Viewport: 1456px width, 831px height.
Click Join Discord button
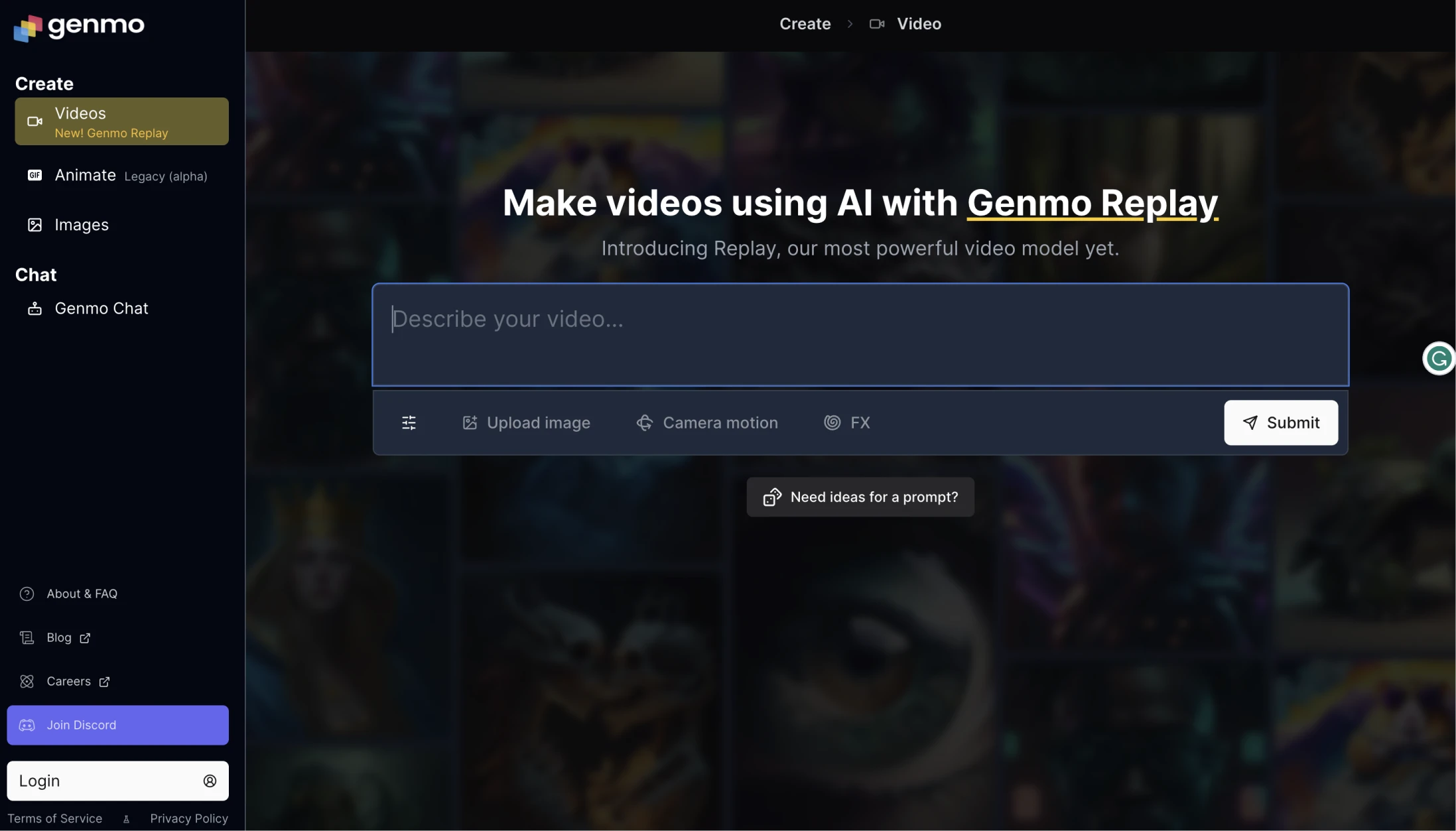pyautogui.click(x=118, y=725)
